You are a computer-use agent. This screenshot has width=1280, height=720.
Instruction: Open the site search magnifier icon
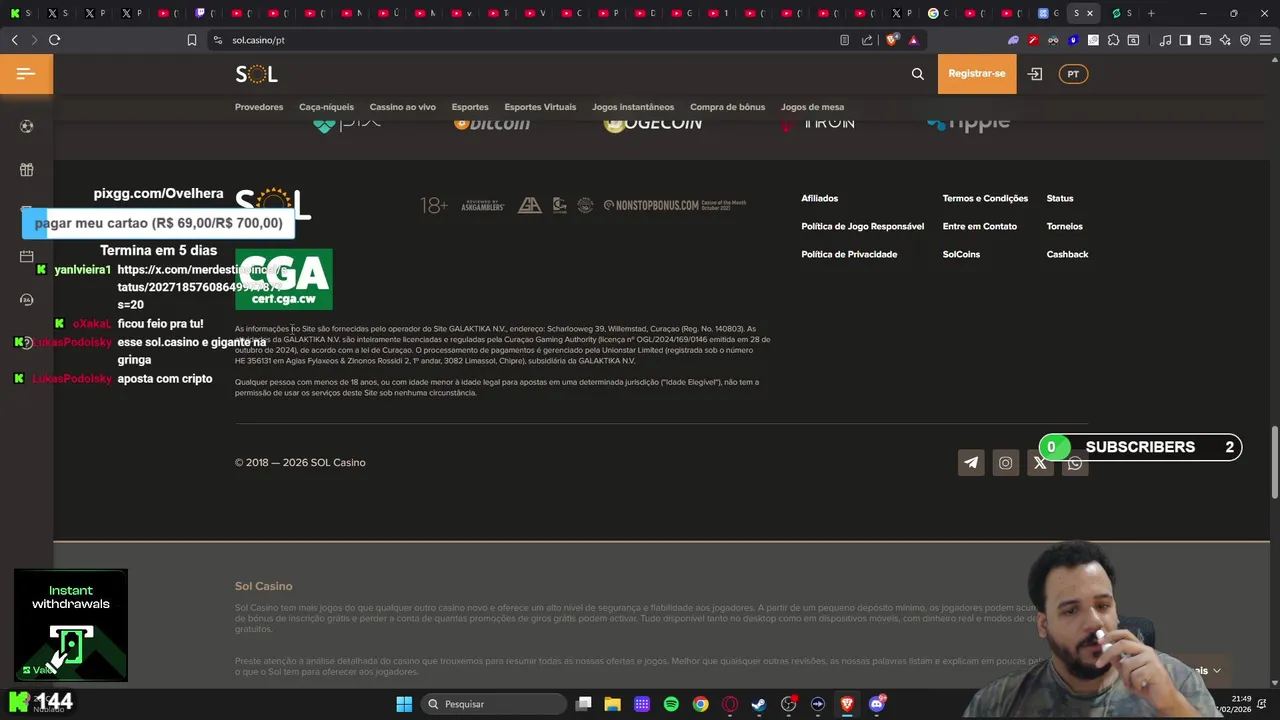pyautogui.click(x=917, y=74)
